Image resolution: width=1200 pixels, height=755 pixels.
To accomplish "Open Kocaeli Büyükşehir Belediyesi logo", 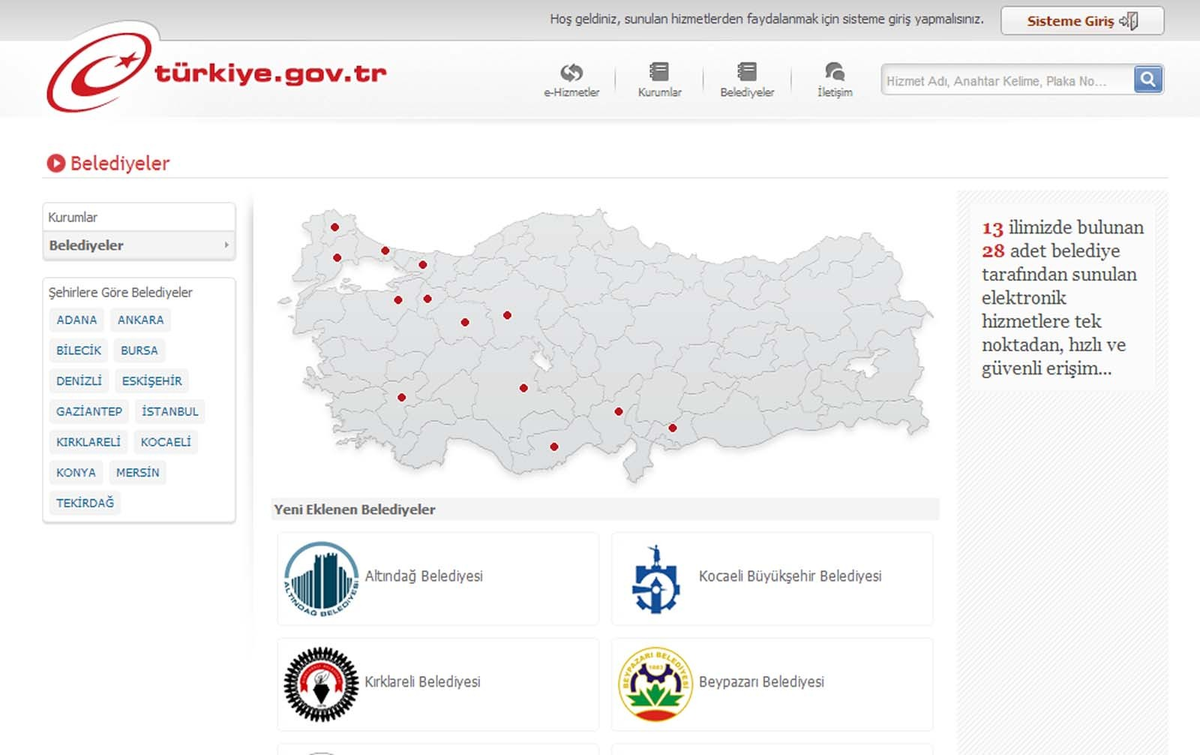I will (656, 579).
